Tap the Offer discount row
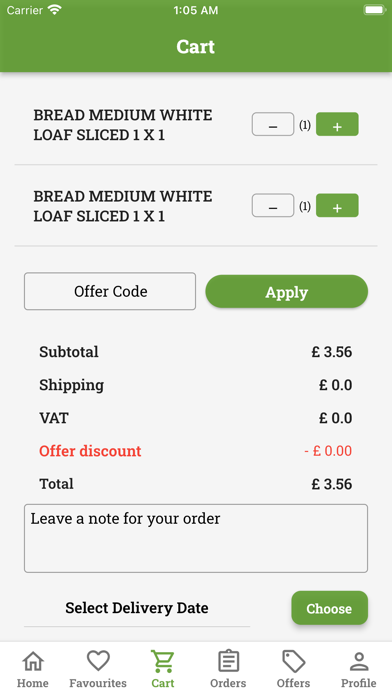 [x=196, y=451]
